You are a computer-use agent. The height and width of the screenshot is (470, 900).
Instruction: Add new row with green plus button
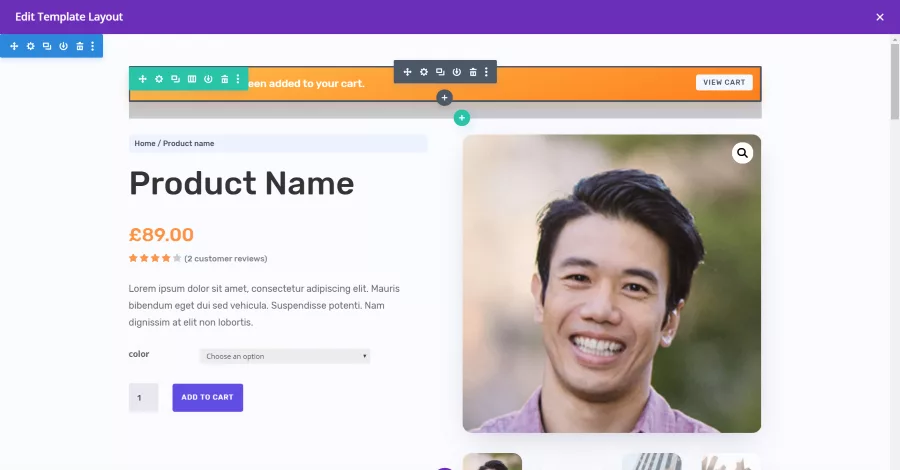click(461, 118)
